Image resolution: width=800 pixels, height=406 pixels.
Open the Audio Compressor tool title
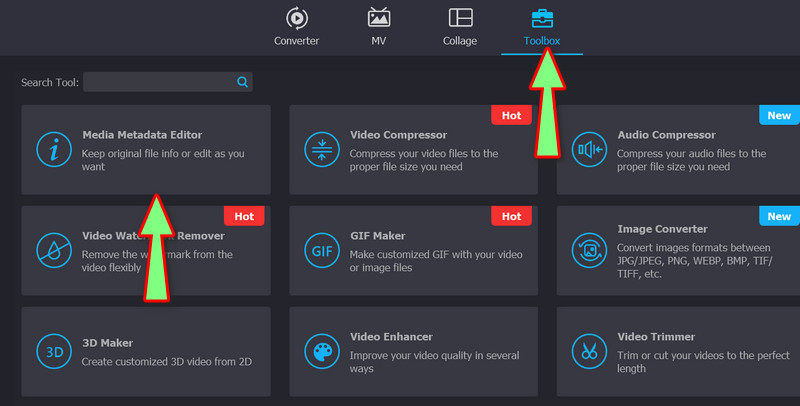pyautogui.click(x=666, y=135)
